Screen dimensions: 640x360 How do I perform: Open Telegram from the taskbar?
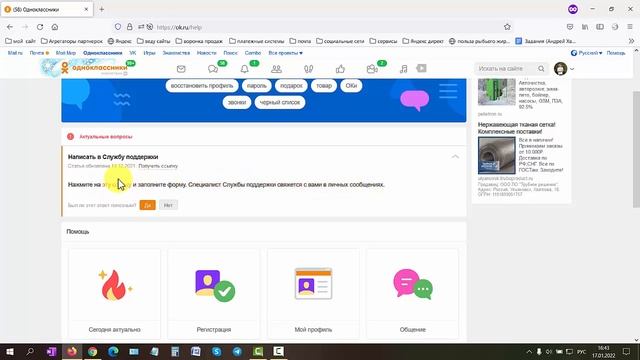pos(237,351)
